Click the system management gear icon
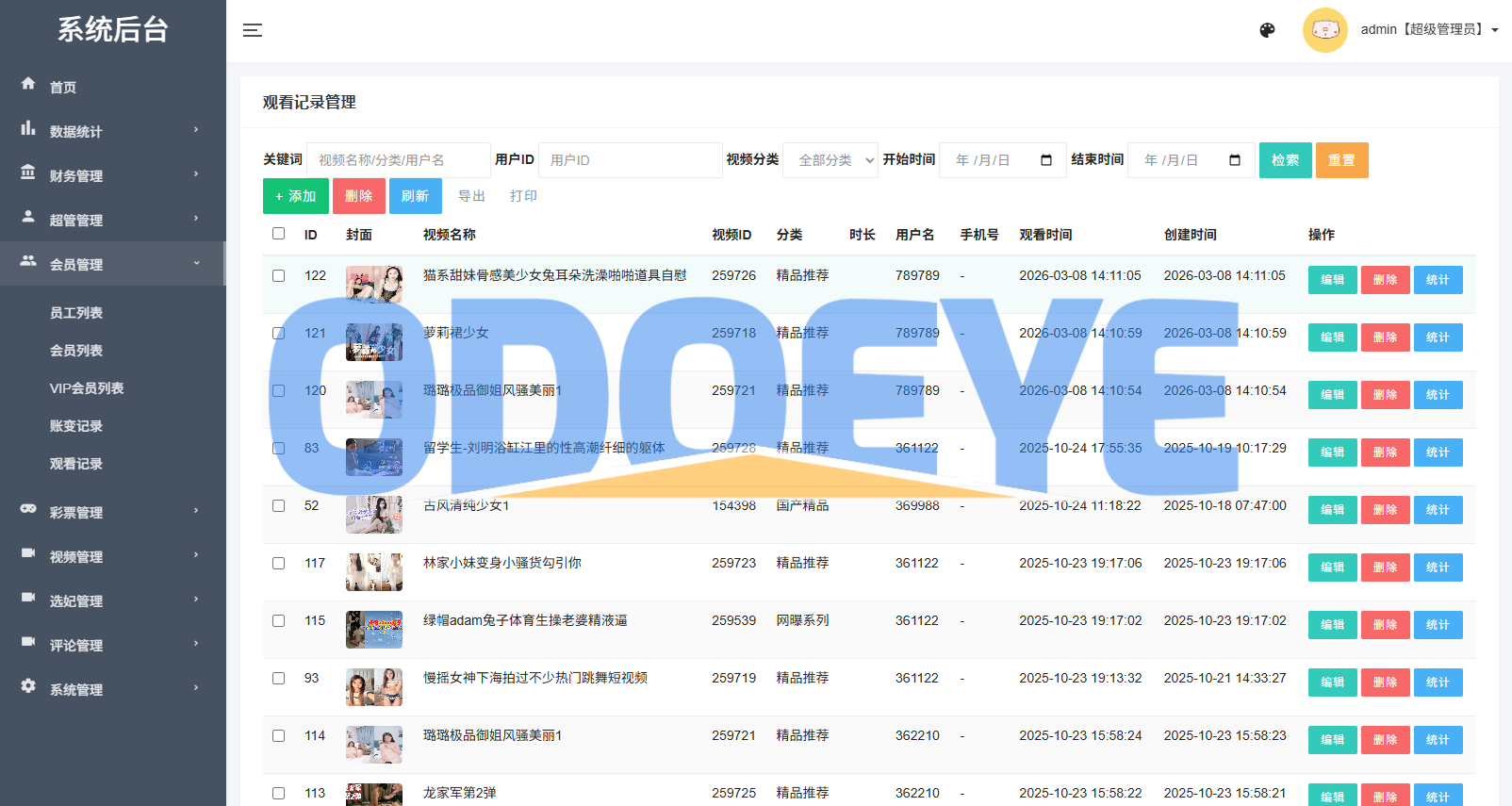 (x=28, y=686)
